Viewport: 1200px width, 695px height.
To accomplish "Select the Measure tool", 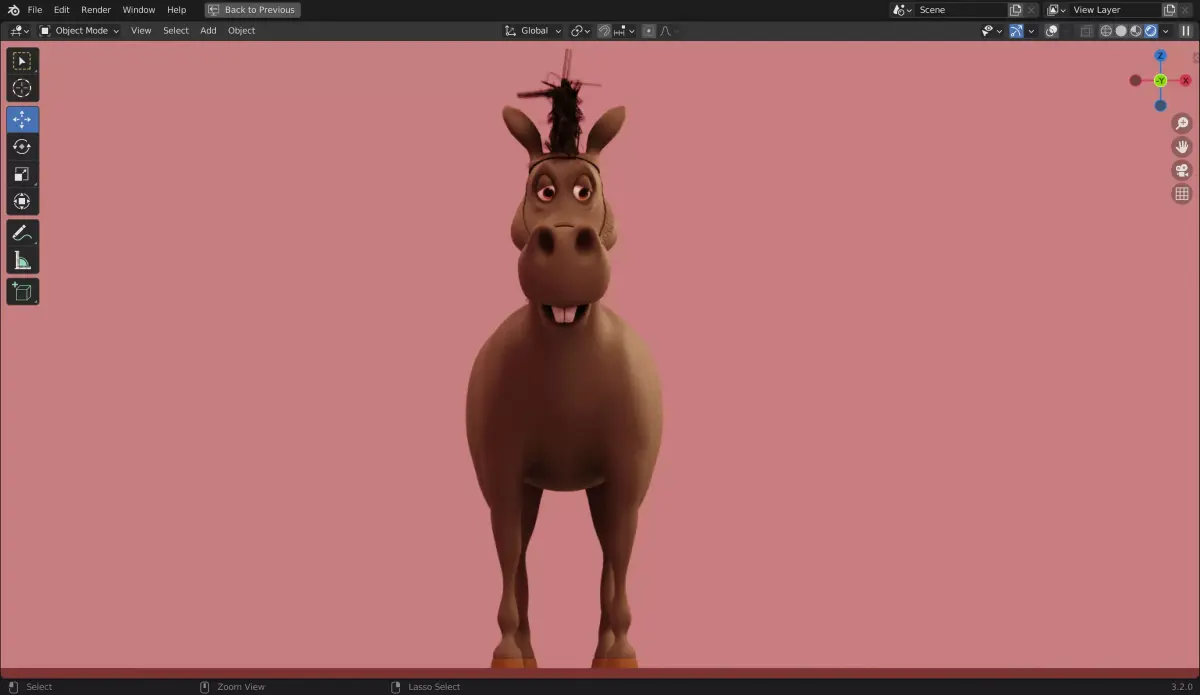I will 22,261.
